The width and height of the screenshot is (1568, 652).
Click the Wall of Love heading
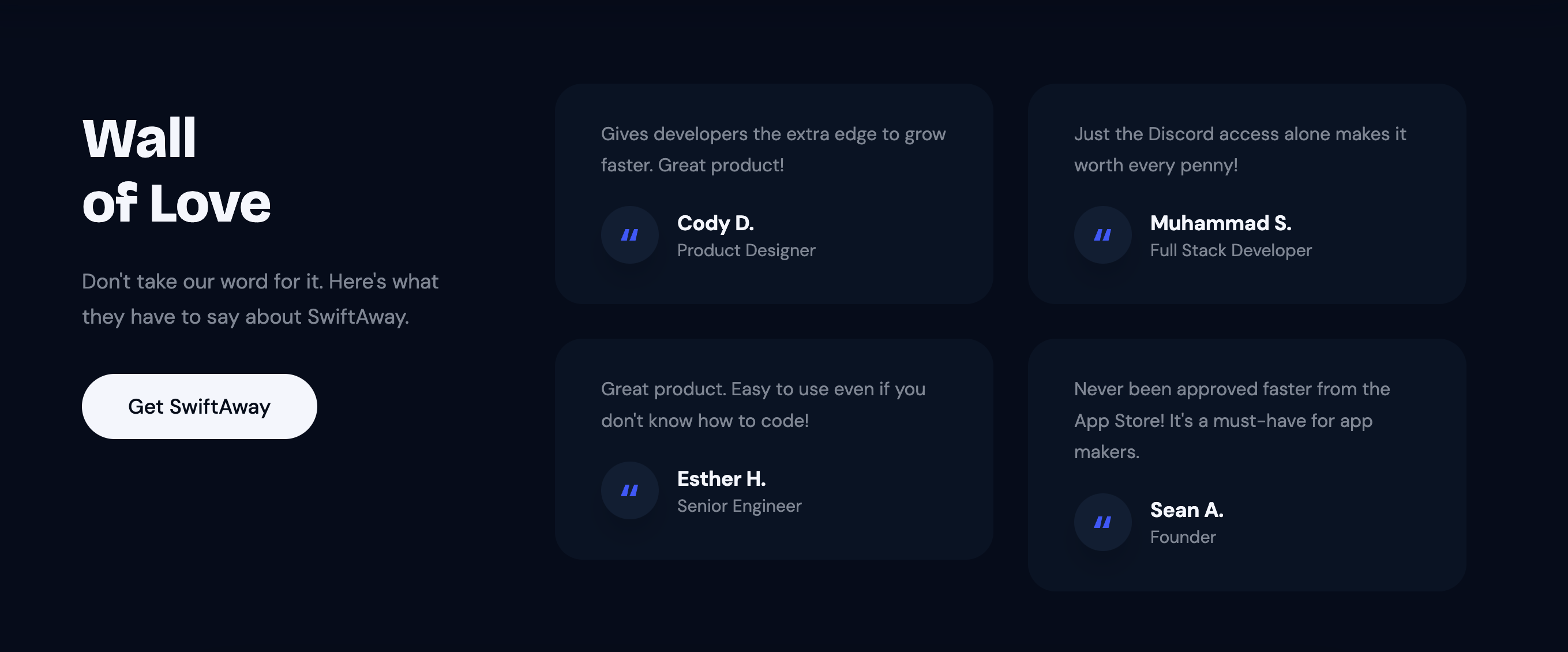click(x=176, y=170)
